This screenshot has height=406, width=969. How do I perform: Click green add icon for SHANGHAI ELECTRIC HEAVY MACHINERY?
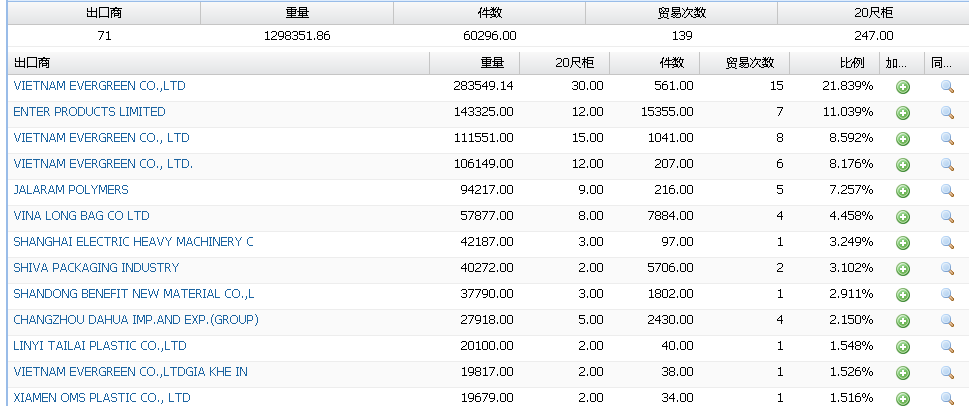tap(903, 243)
